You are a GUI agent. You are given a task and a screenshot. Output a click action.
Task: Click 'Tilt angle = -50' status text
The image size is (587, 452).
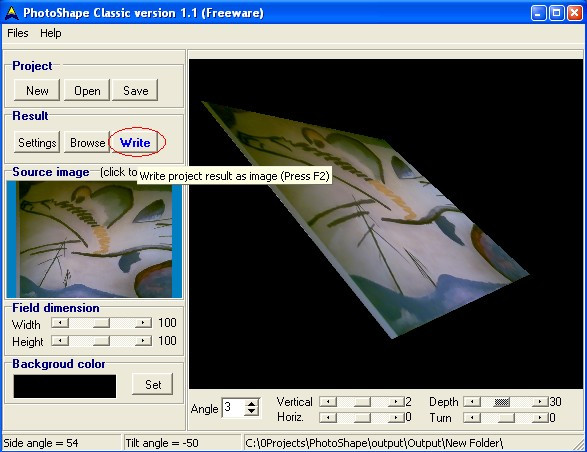point(162,443)
